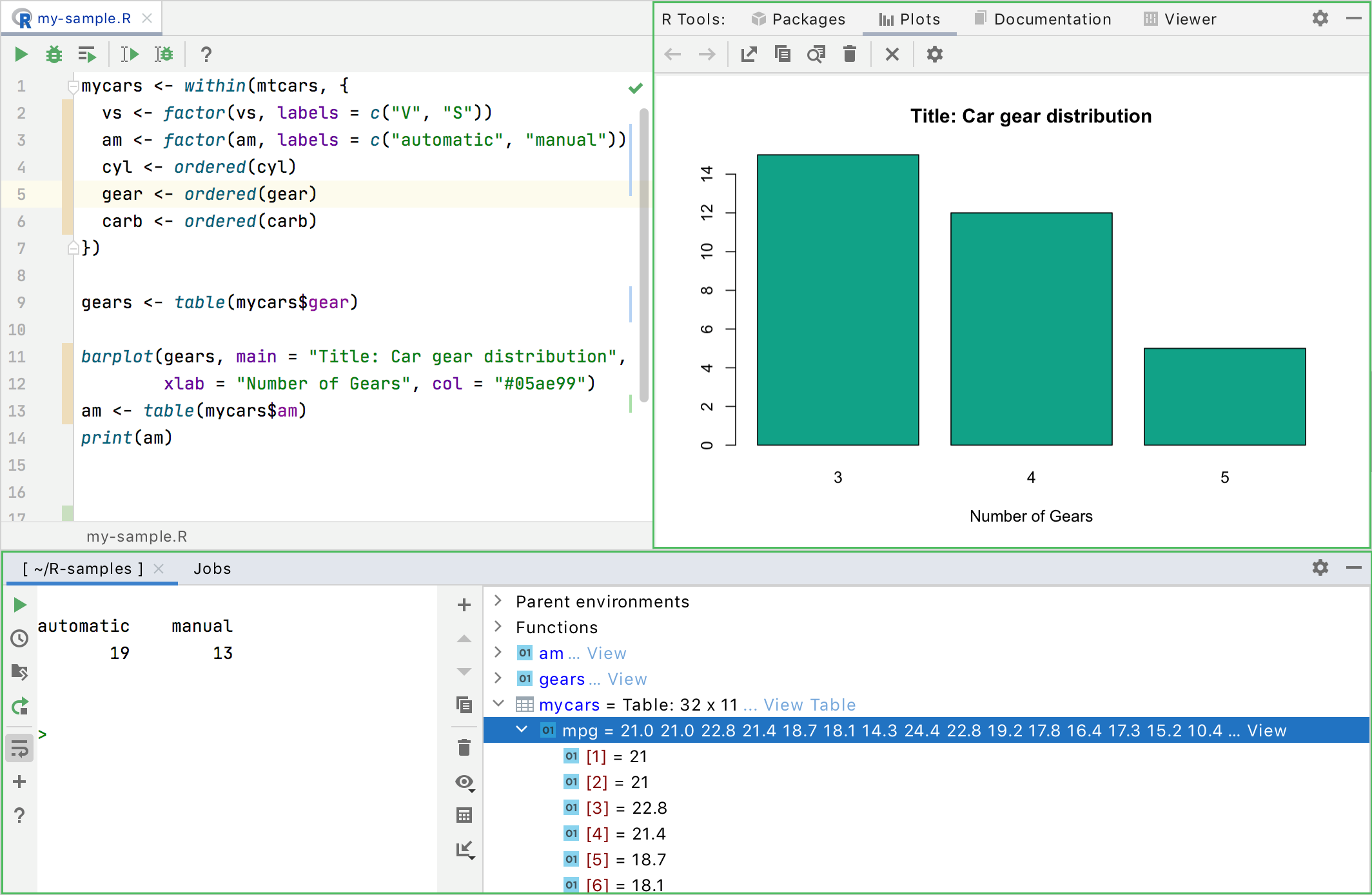Toggle soft-wrap in the R console
Screen dimensions: 1372x895
(x=19, y=748)
